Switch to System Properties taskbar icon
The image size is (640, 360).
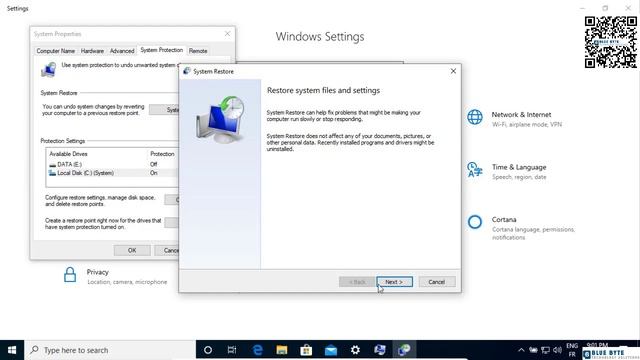click(380, 350)
